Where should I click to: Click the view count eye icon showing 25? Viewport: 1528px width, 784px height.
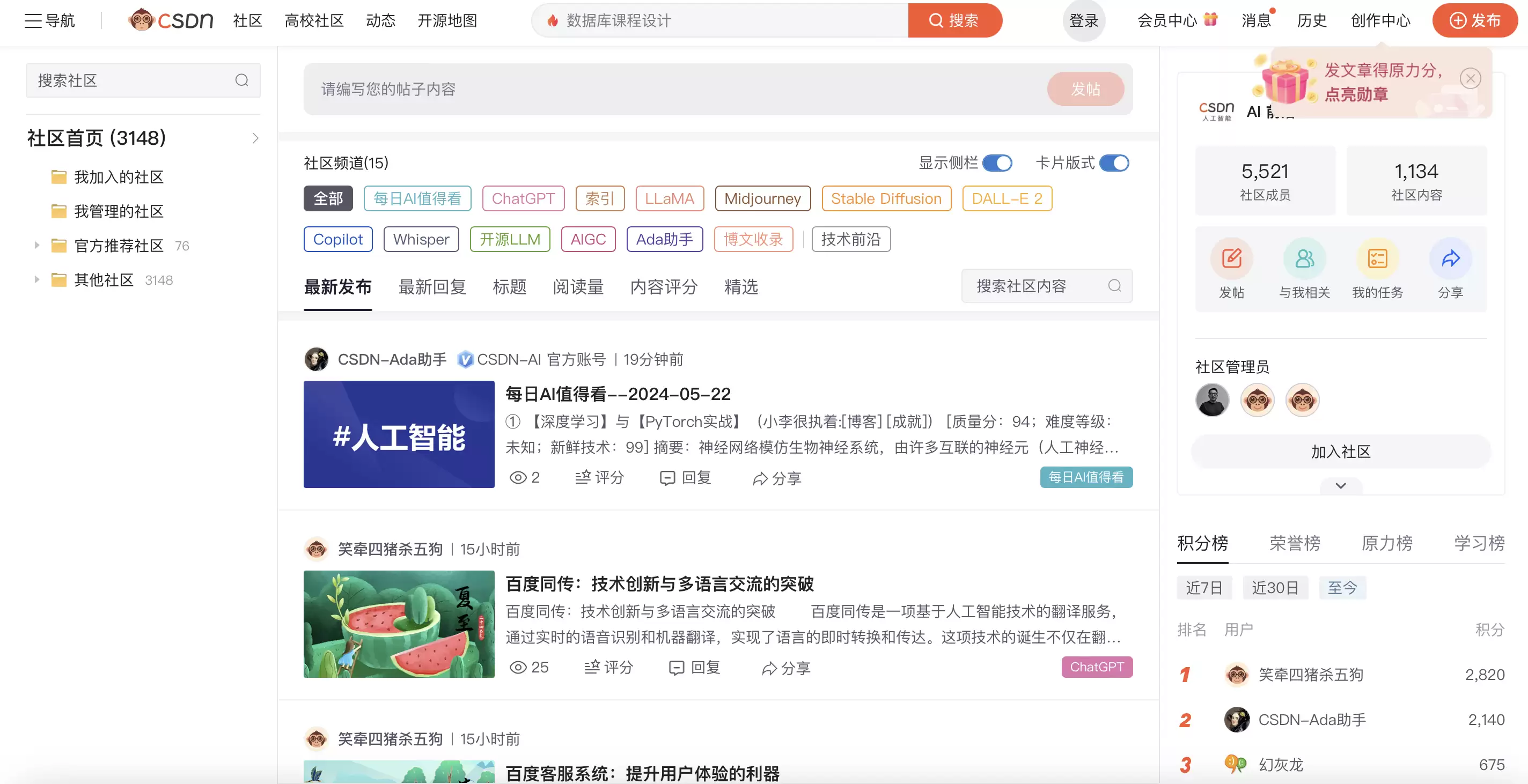518,668
